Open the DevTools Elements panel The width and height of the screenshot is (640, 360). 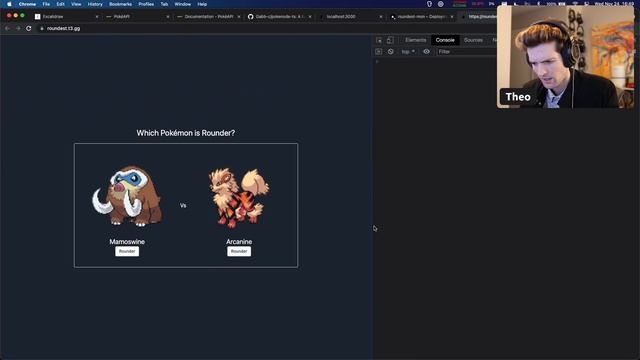coord(416,40)
